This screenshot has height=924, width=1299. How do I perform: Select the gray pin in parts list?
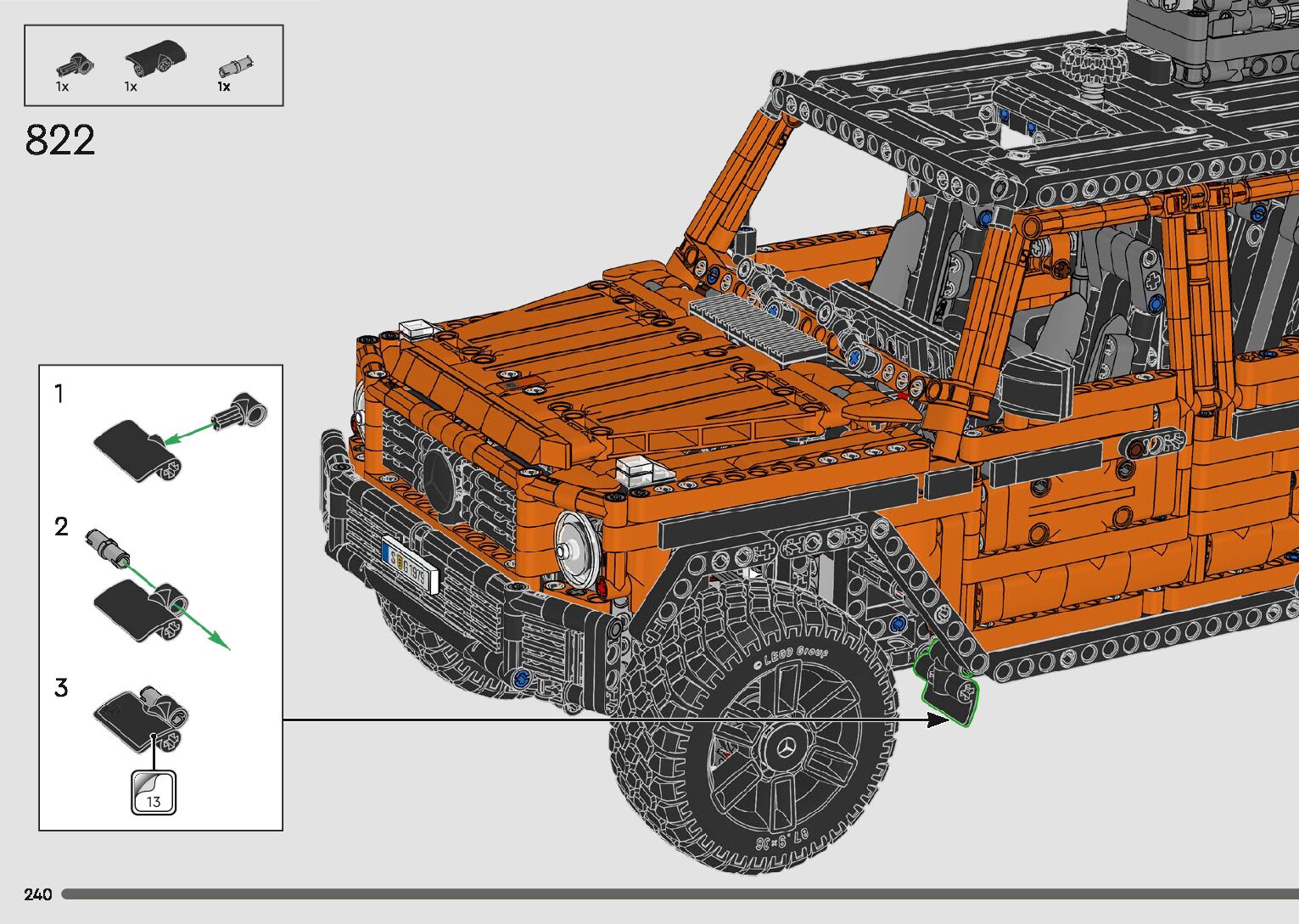pyautogui.click(x=235, y=65)
